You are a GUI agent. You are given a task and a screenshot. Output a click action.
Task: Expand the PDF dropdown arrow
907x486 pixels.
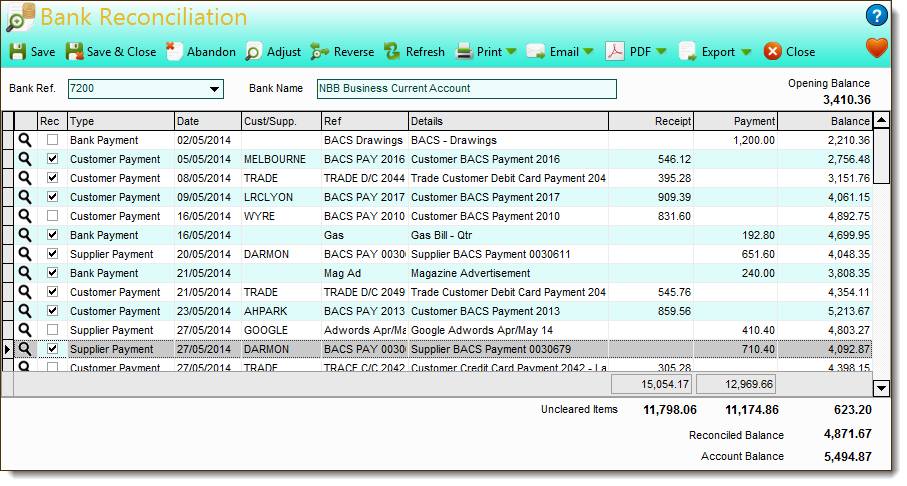coord(661,51)
